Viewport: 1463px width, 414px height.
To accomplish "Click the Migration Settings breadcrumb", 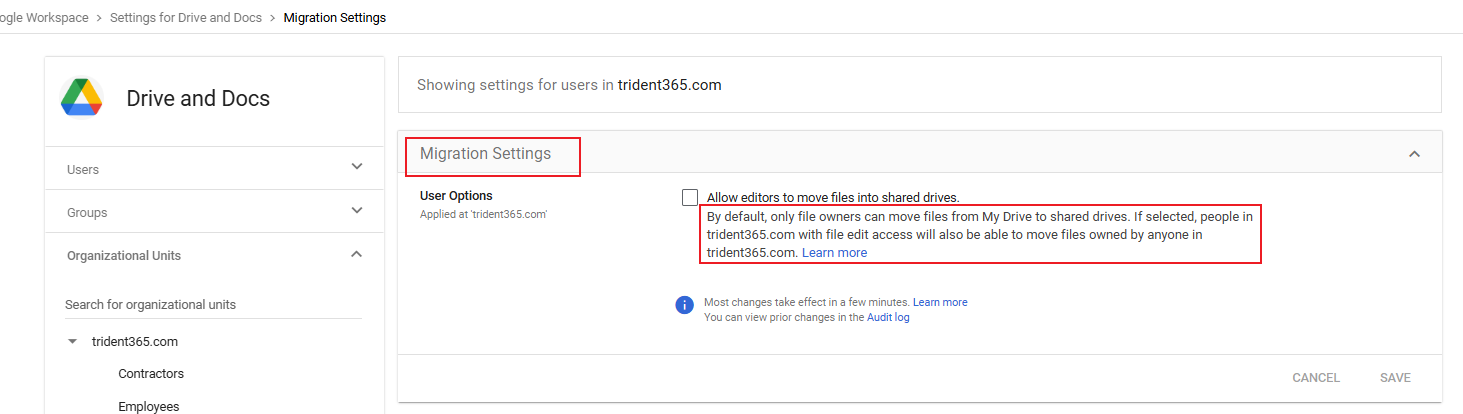I will tap(334, 18).
